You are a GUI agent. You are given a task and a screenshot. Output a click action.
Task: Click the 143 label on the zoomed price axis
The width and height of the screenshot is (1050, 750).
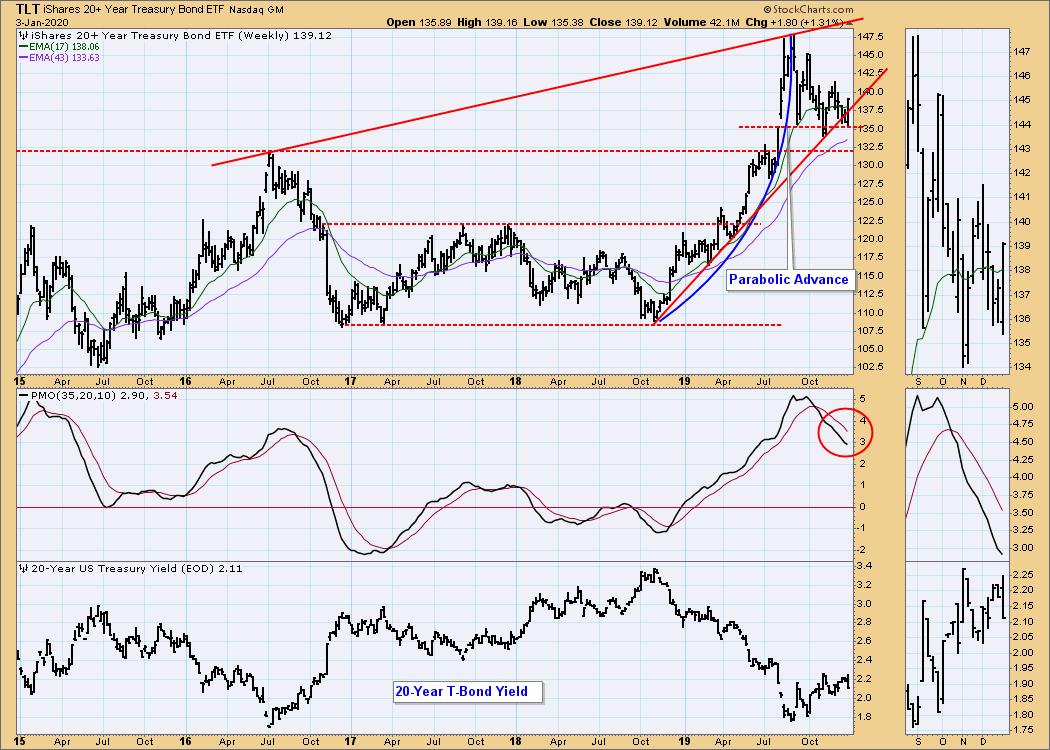1021,149
